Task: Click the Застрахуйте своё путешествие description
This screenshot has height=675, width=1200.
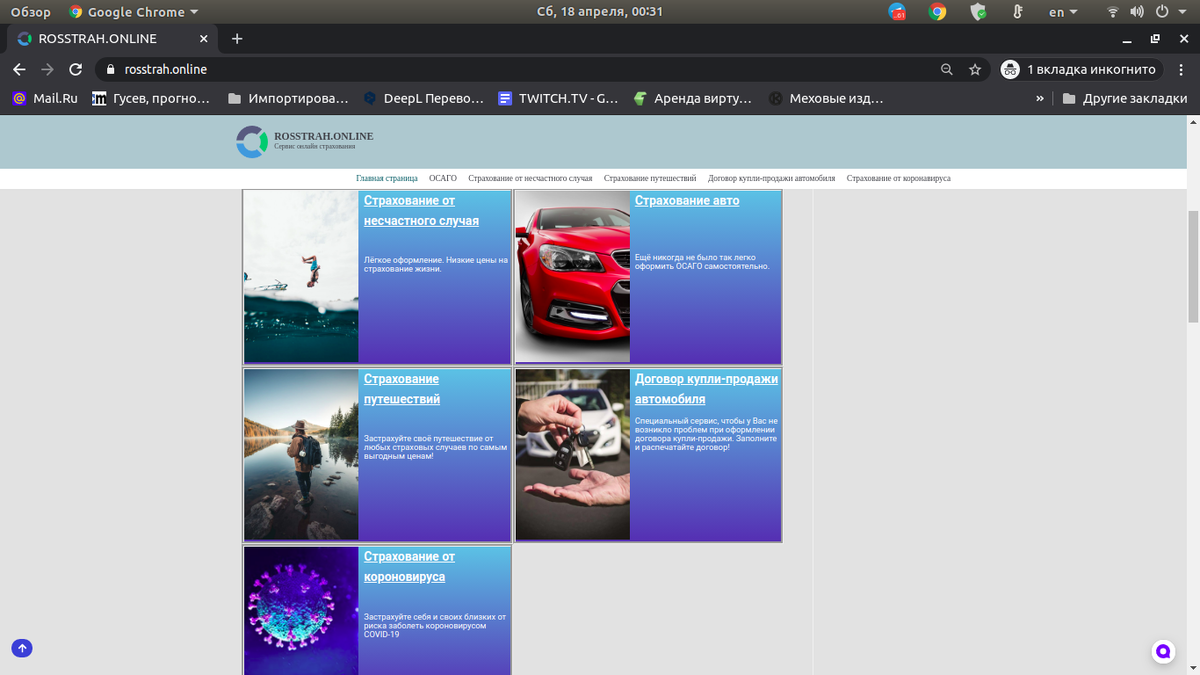Action: (436, 446)
